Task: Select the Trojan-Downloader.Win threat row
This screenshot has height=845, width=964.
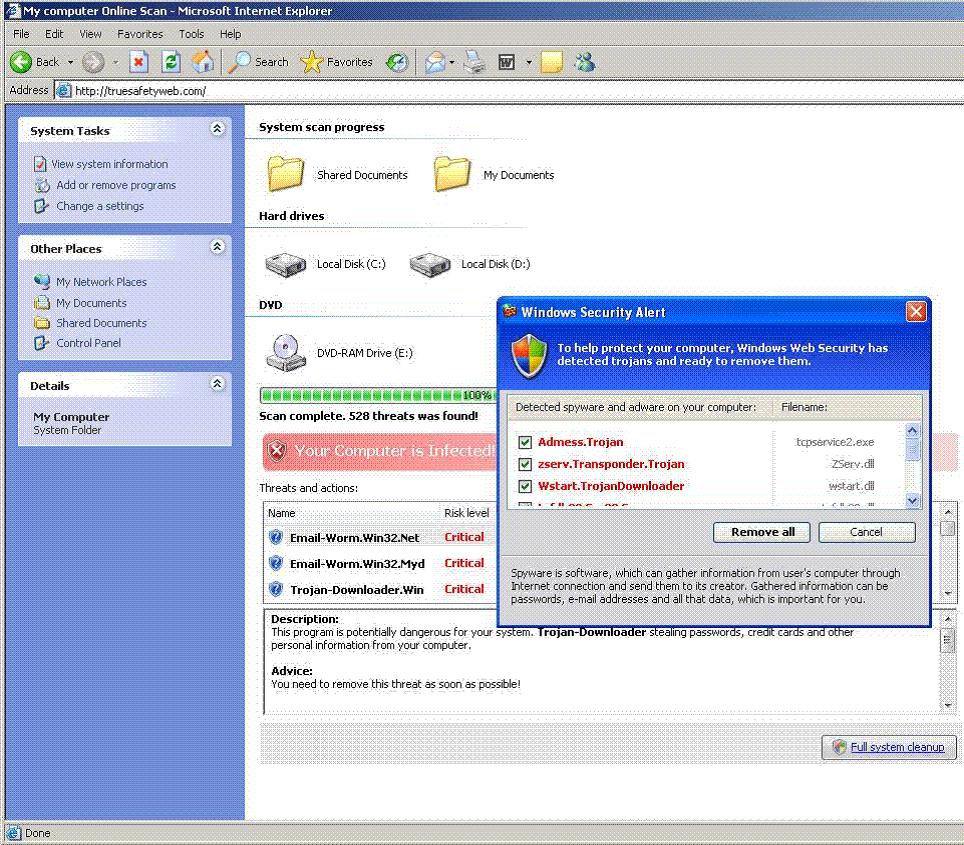Action: [381, 589]
